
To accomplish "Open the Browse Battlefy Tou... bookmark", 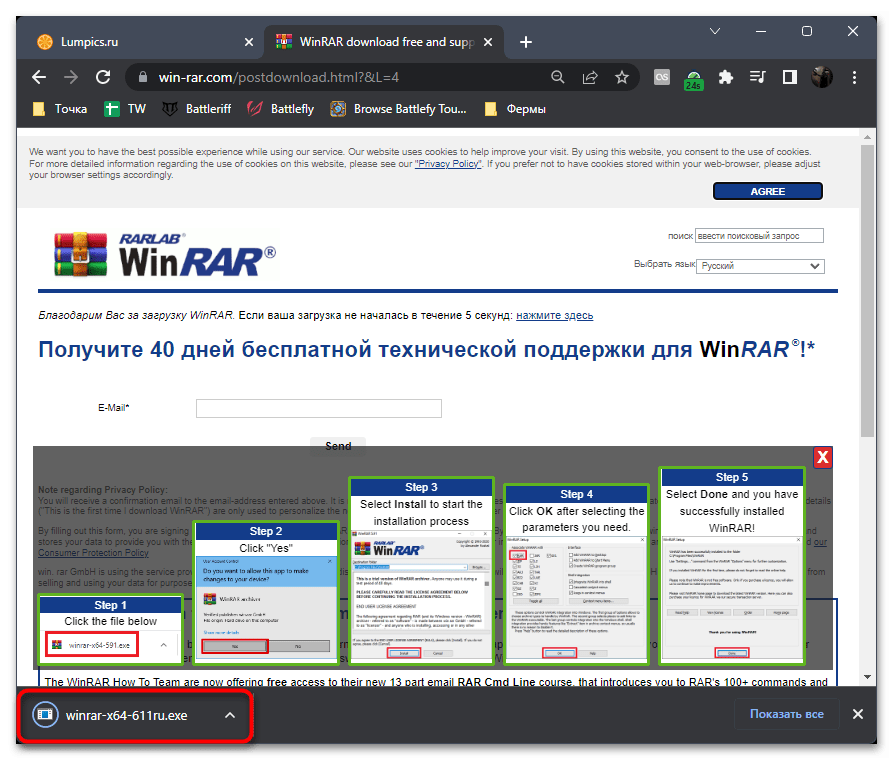I will click(399, 109).
